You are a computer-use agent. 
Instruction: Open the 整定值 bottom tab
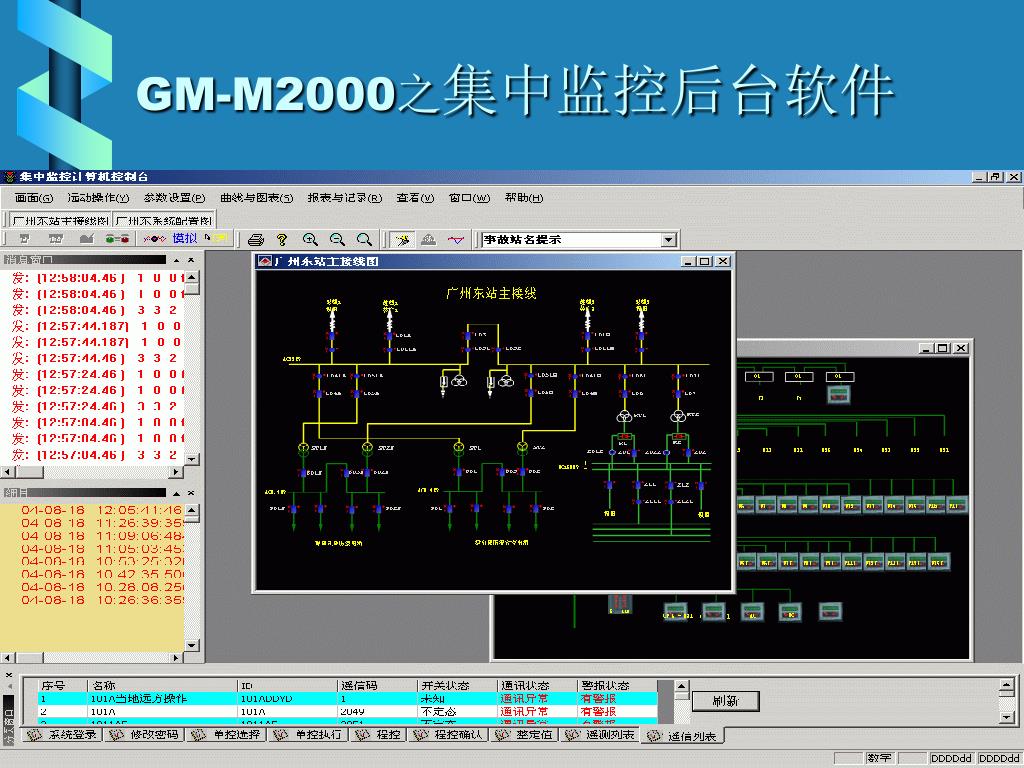tap(524, 735)
